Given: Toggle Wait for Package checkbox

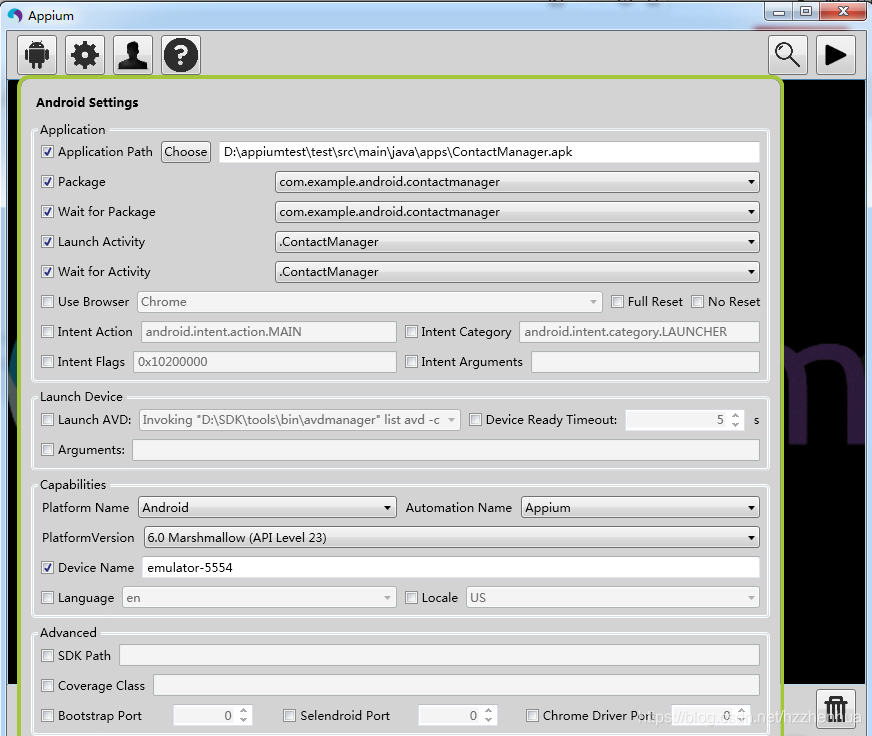Looking at the screenshot, I should pos(48,212).
